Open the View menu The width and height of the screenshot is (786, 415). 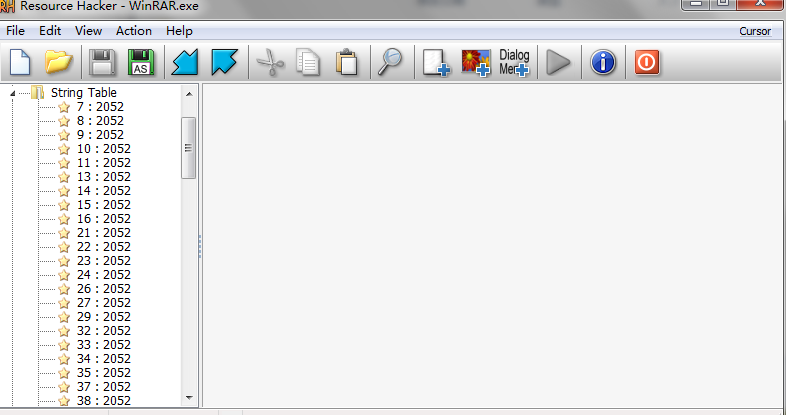click(x=89, y=31)
